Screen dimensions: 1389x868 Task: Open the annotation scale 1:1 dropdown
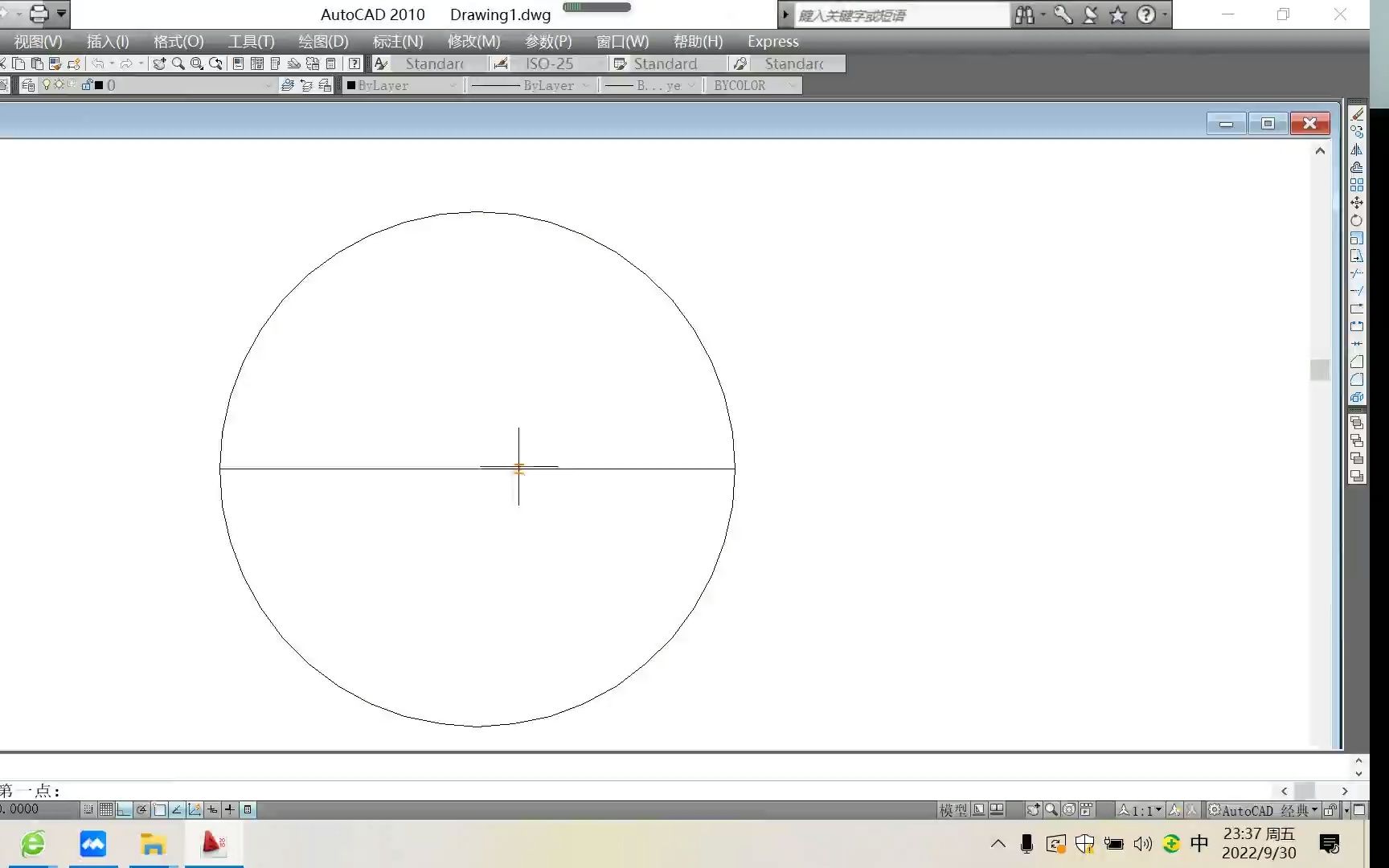[x=1140, y=810]
